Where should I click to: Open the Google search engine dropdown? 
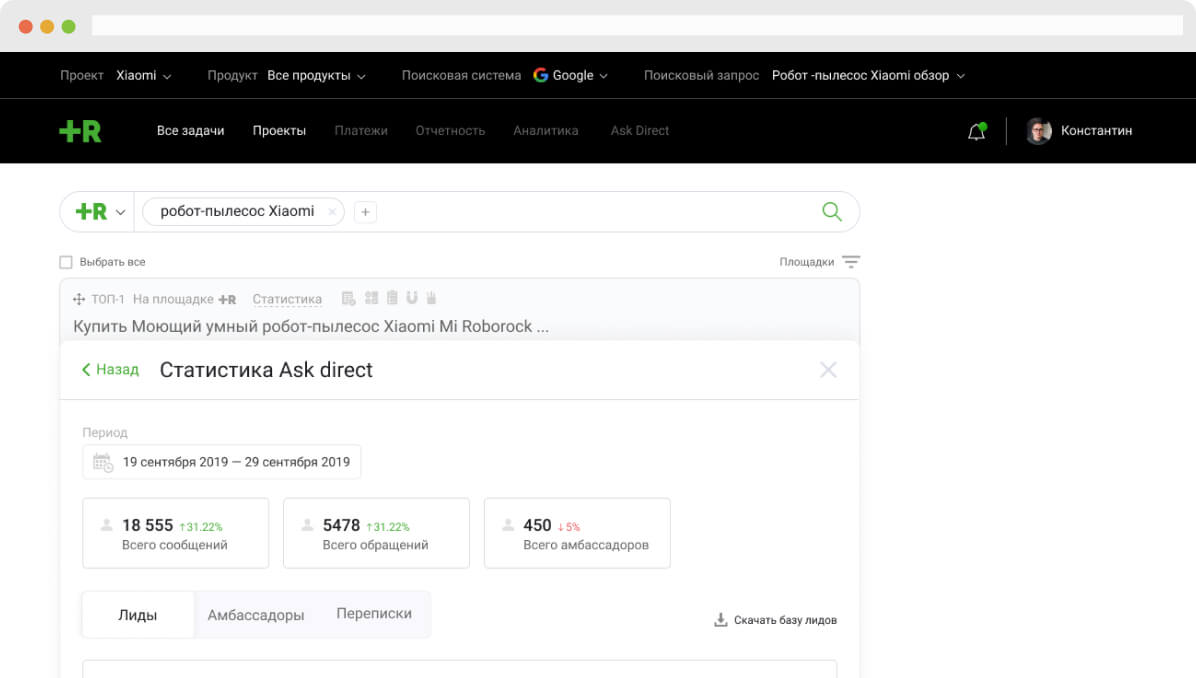(x=571, y=76)
